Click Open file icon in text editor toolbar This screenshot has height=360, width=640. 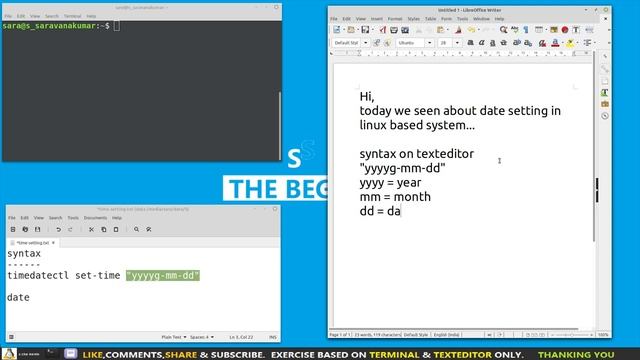point(25,229)
